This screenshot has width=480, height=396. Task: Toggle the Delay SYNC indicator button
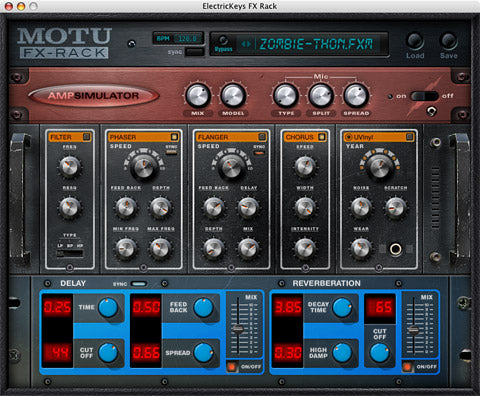[139, 284]
